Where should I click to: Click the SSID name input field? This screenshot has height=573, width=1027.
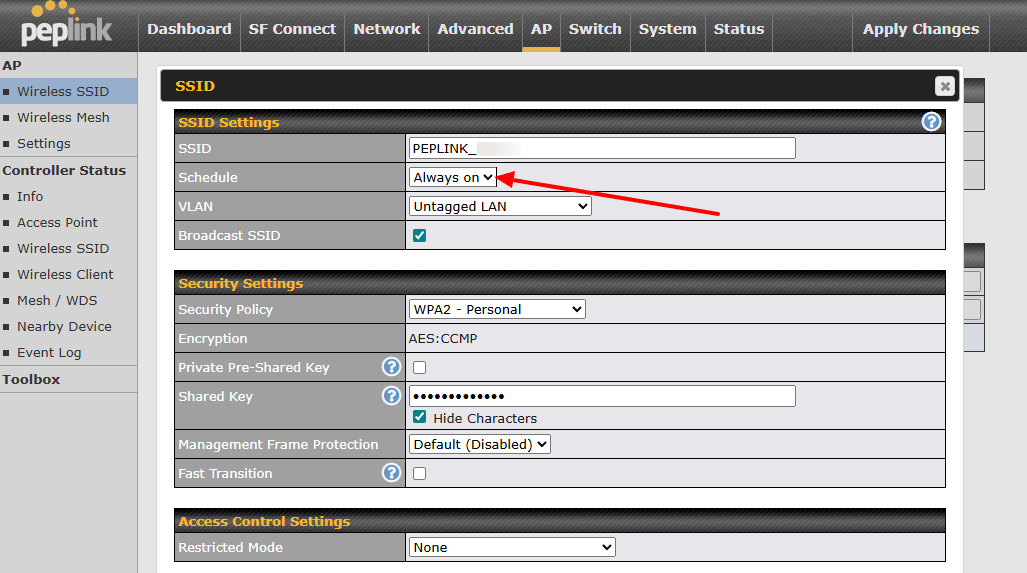602,148
